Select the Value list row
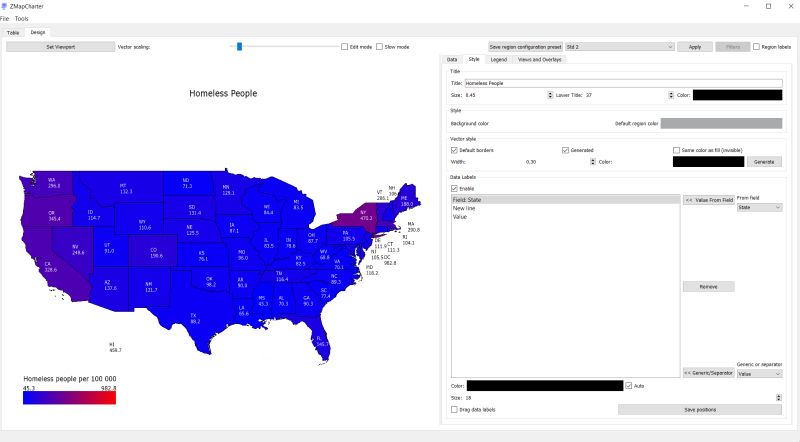 (565, 217)
